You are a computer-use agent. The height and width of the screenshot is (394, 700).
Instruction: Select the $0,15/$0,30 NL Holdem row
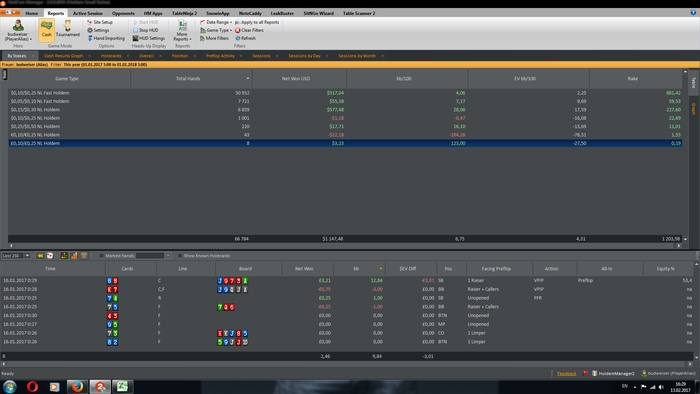click(345, 109)
